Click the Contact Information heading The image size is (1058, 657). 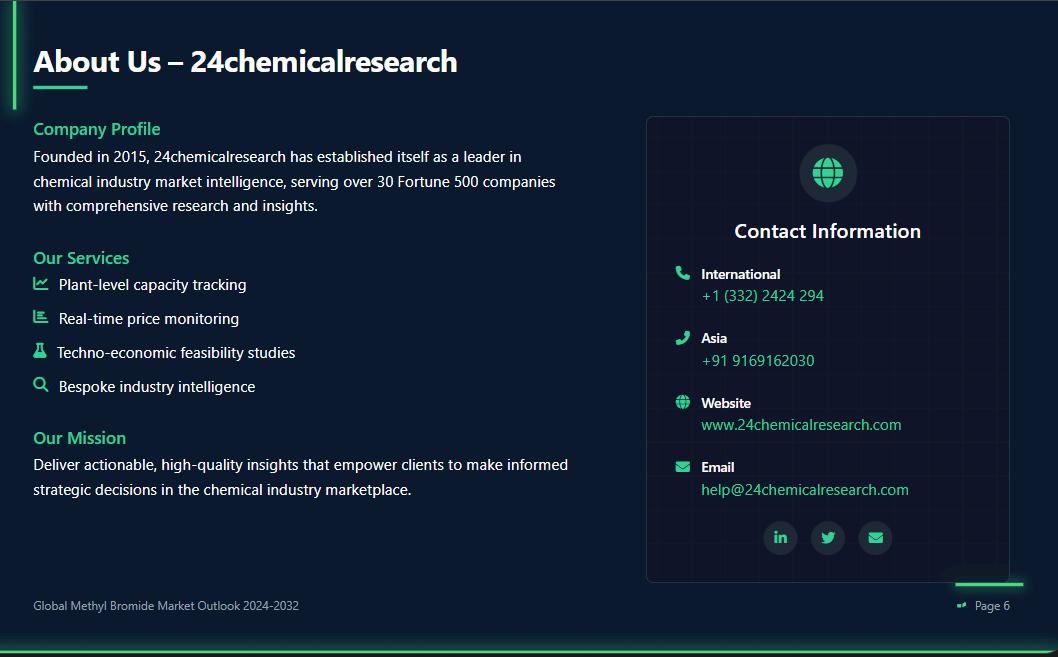828,231
